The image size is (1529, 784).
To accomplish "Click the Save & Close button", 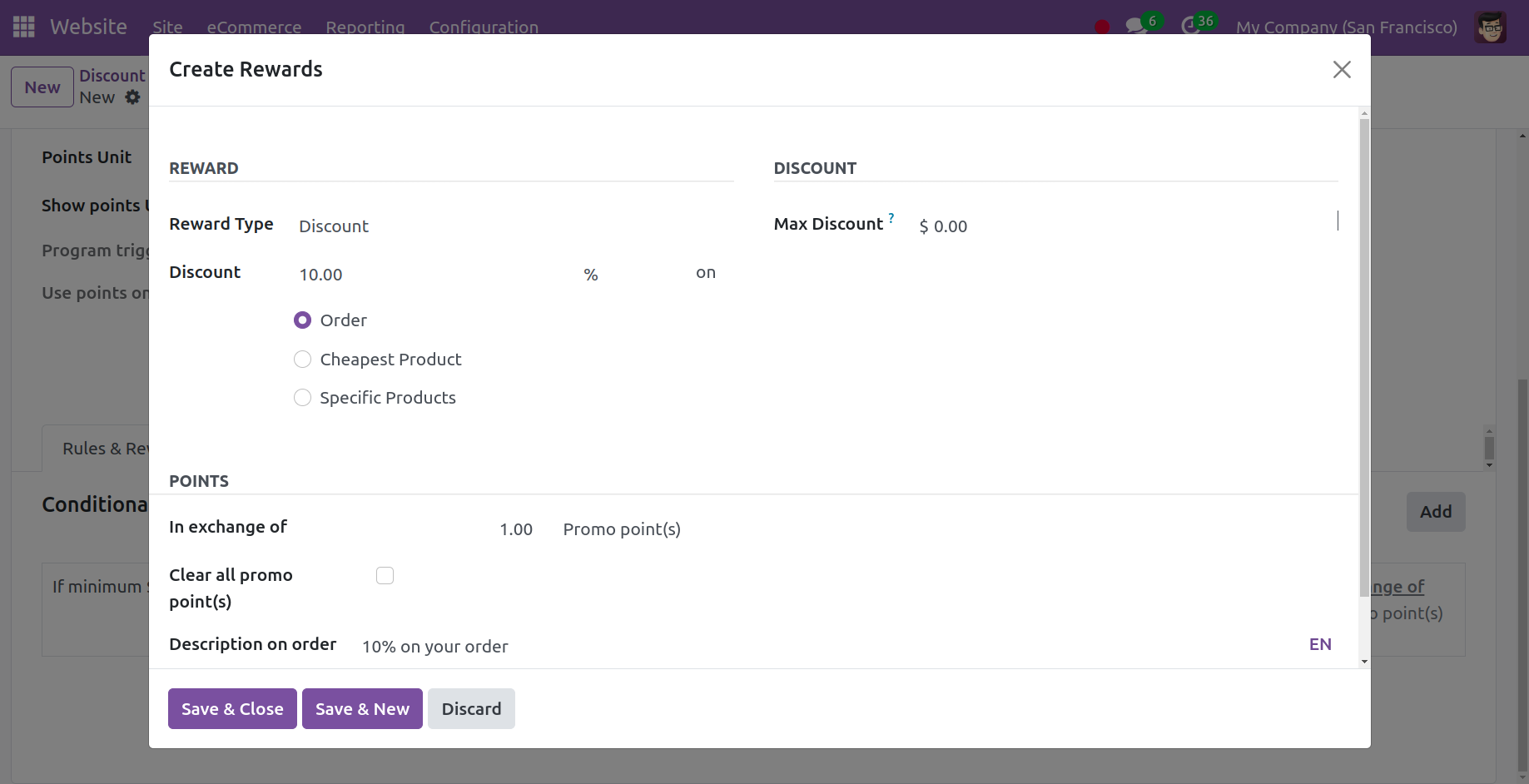I will pyautogui.click(x=231, y=708).
